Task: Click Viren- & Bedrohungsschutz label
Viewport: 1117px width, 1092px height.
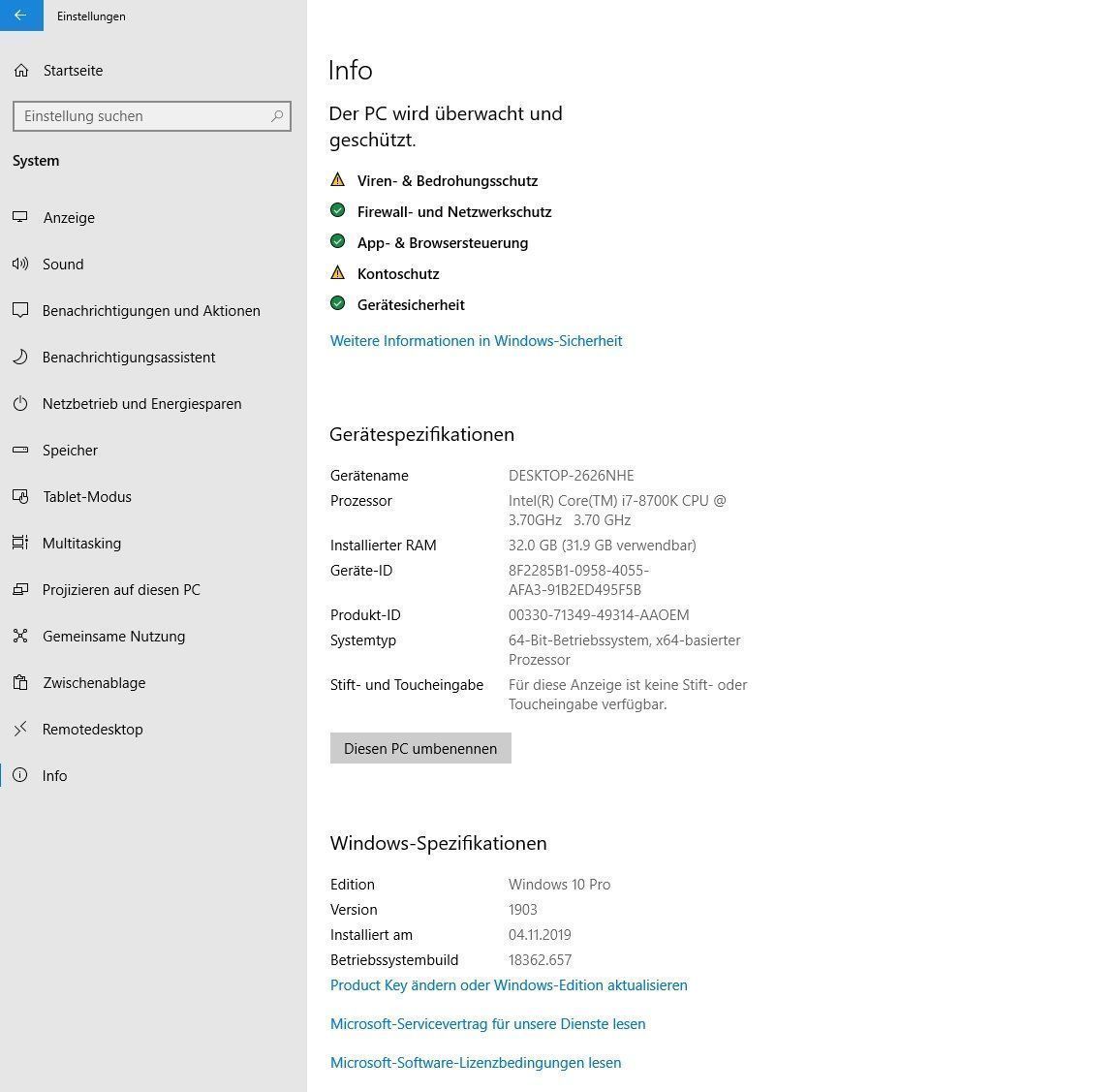Action: (x=448, y=181)
